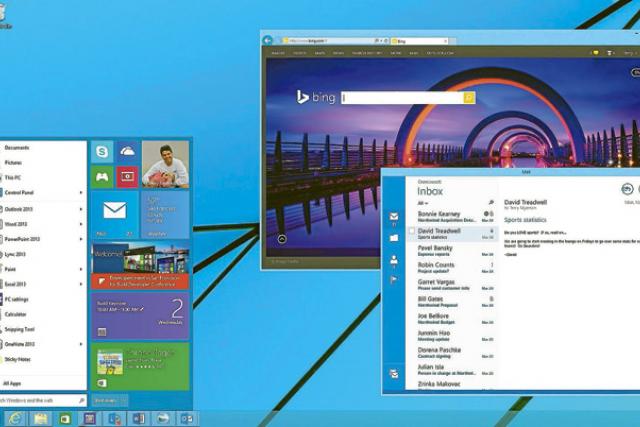This screenshot has width=640, height=427.
Task: Open the green Store tile
Action: 140,366
